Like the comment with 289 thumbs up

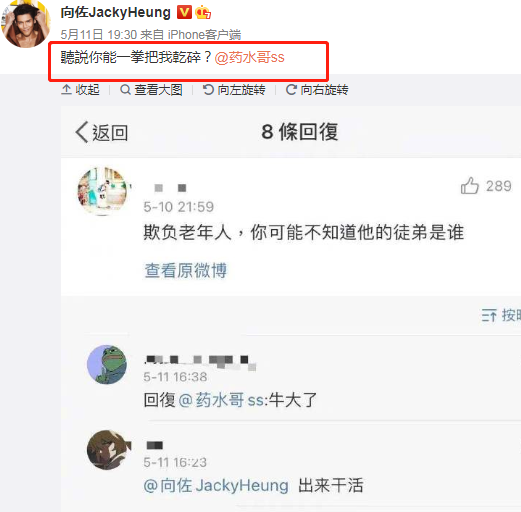click(470, 185)
